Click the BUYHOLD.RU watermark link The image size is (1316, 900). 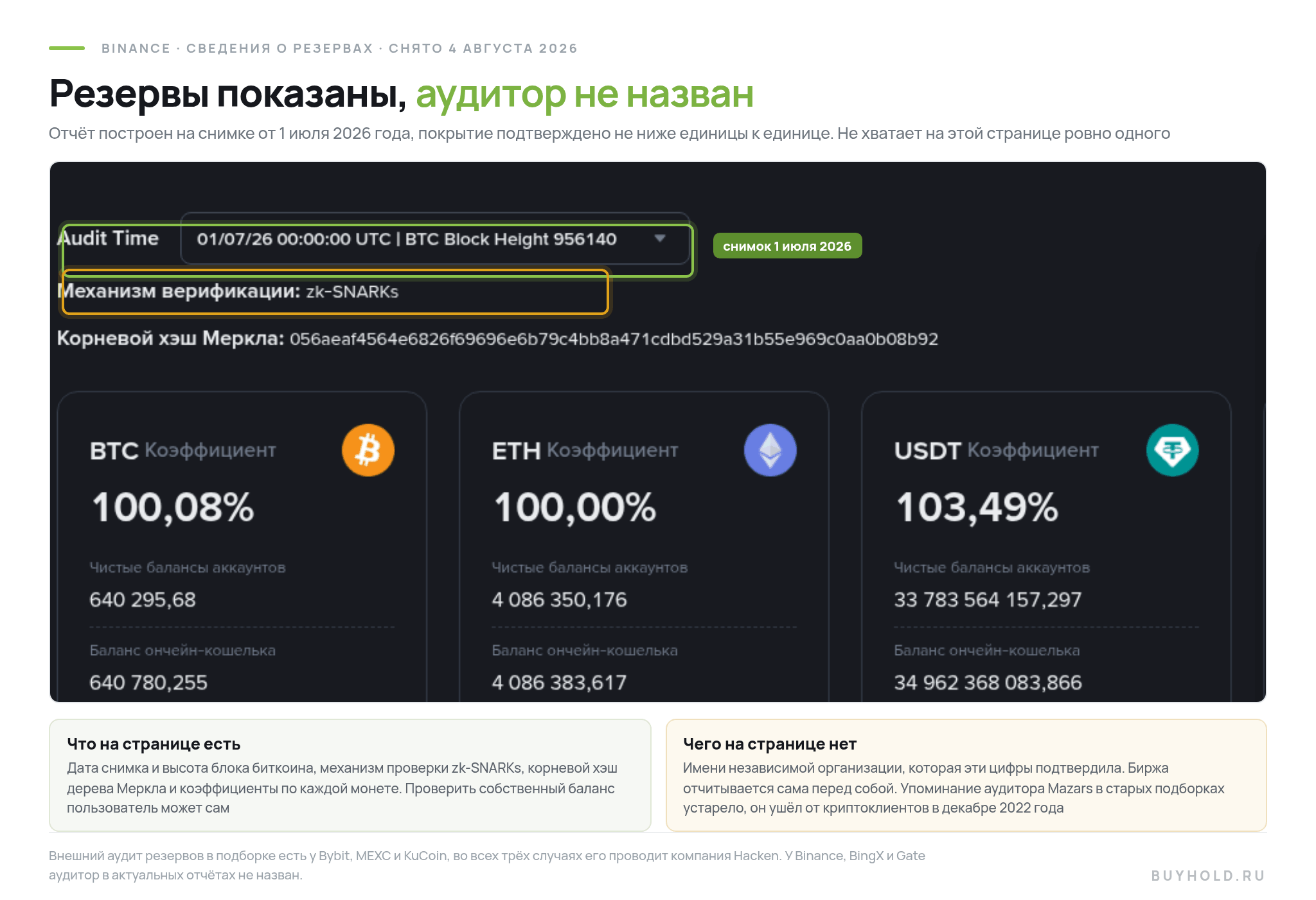[1208, 876]
